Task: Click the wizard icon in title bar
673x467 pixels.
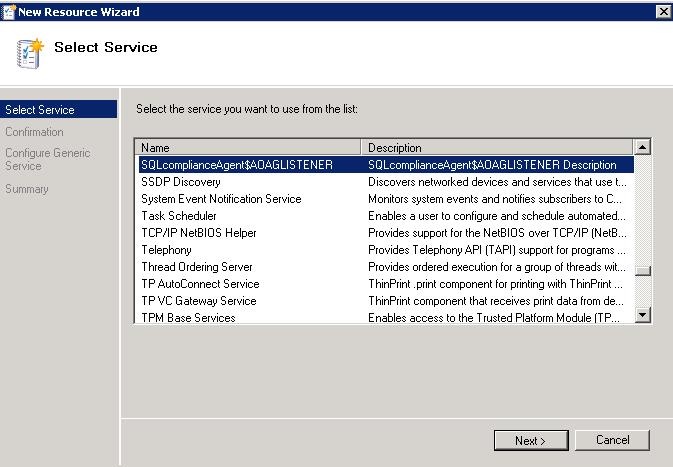Action: click(9, 11)
